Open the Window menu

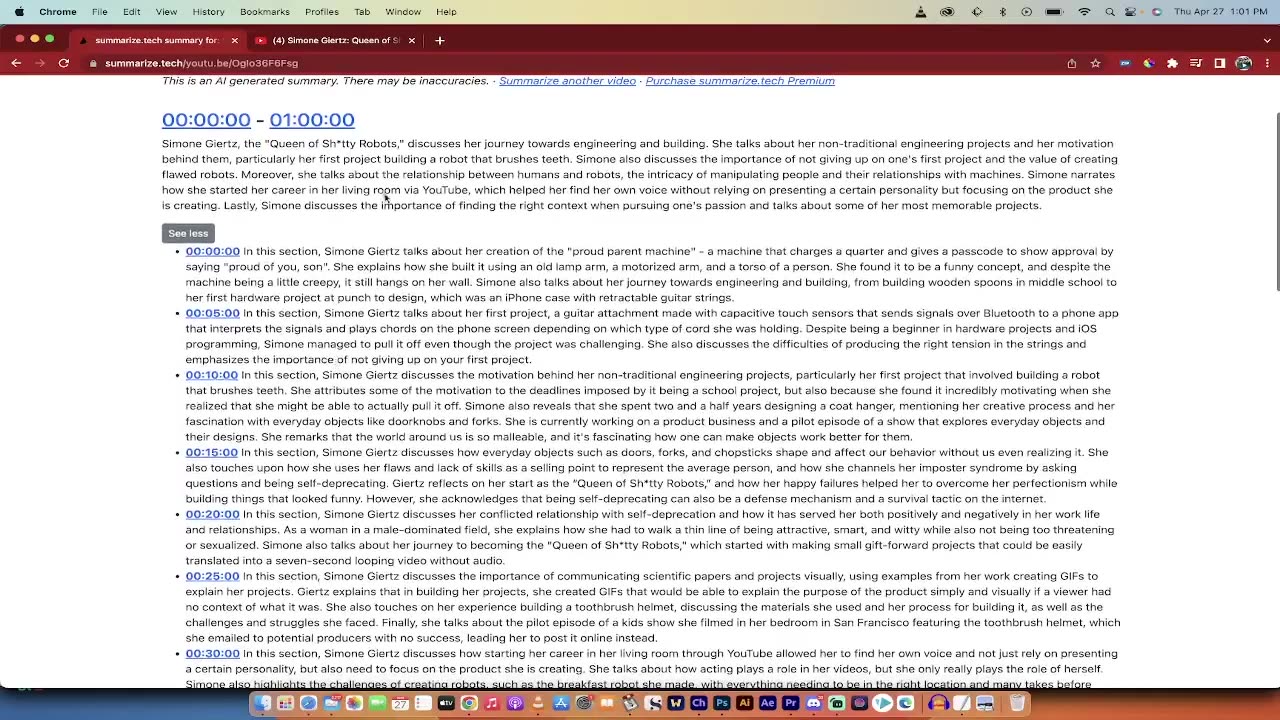tap(403, 12)
